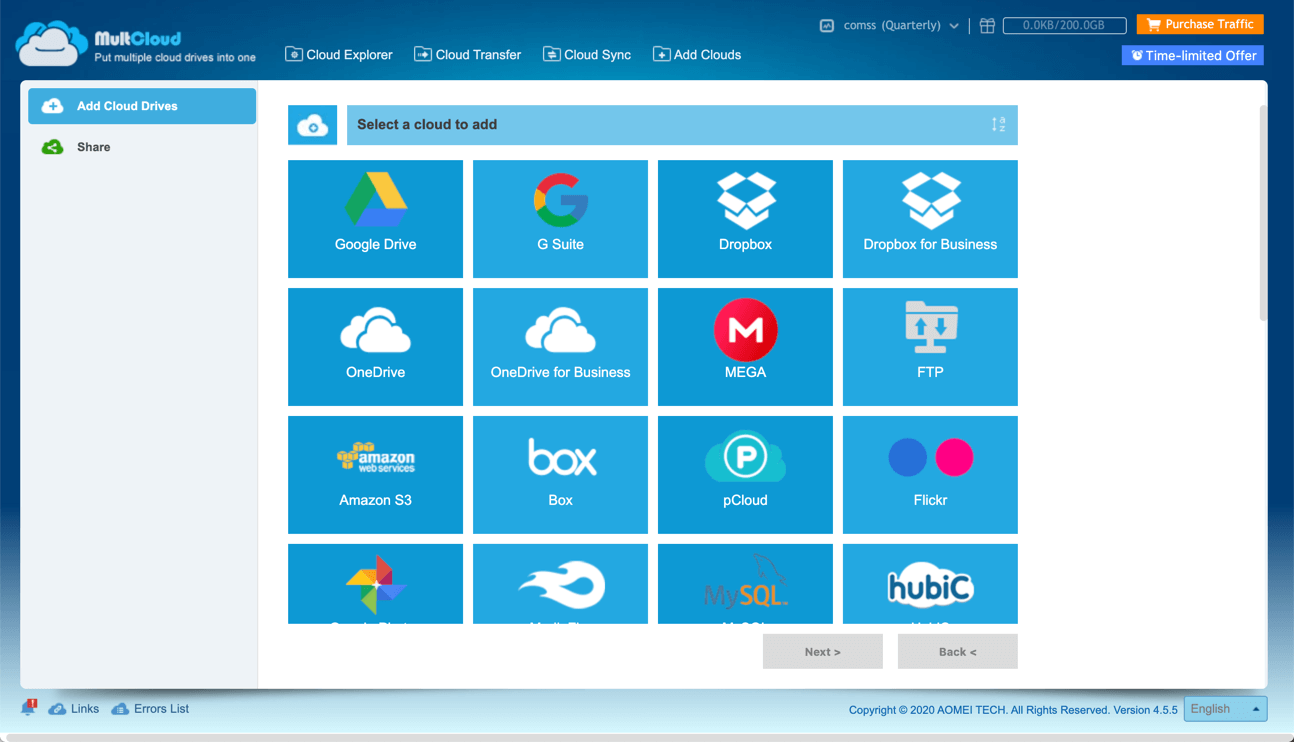
Task: Open the Time-limited Offer button
Action: click(x=1193, y=55)
